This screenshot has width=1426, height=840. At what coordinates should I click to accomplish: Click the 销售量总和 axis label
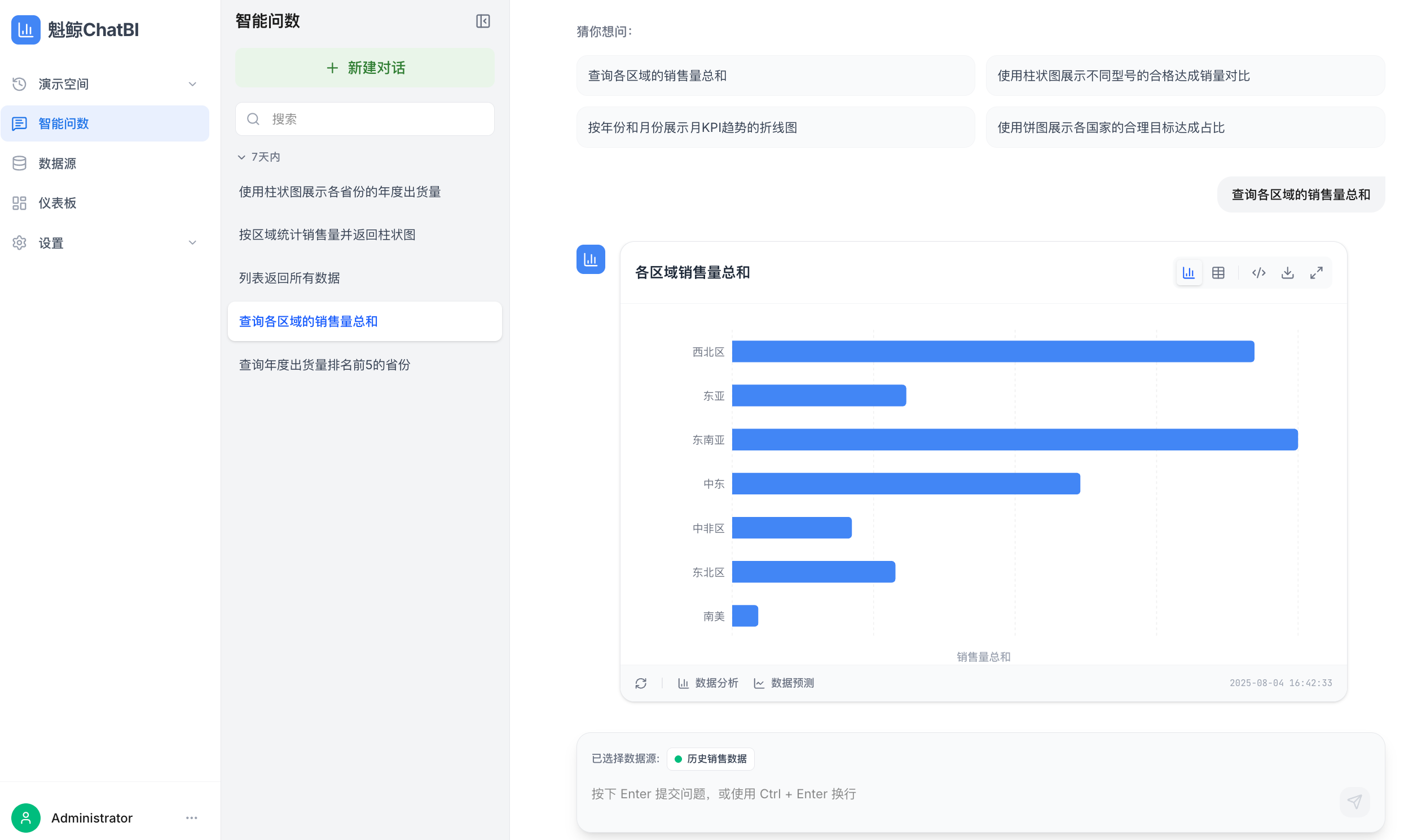click(x=983, y=657)
